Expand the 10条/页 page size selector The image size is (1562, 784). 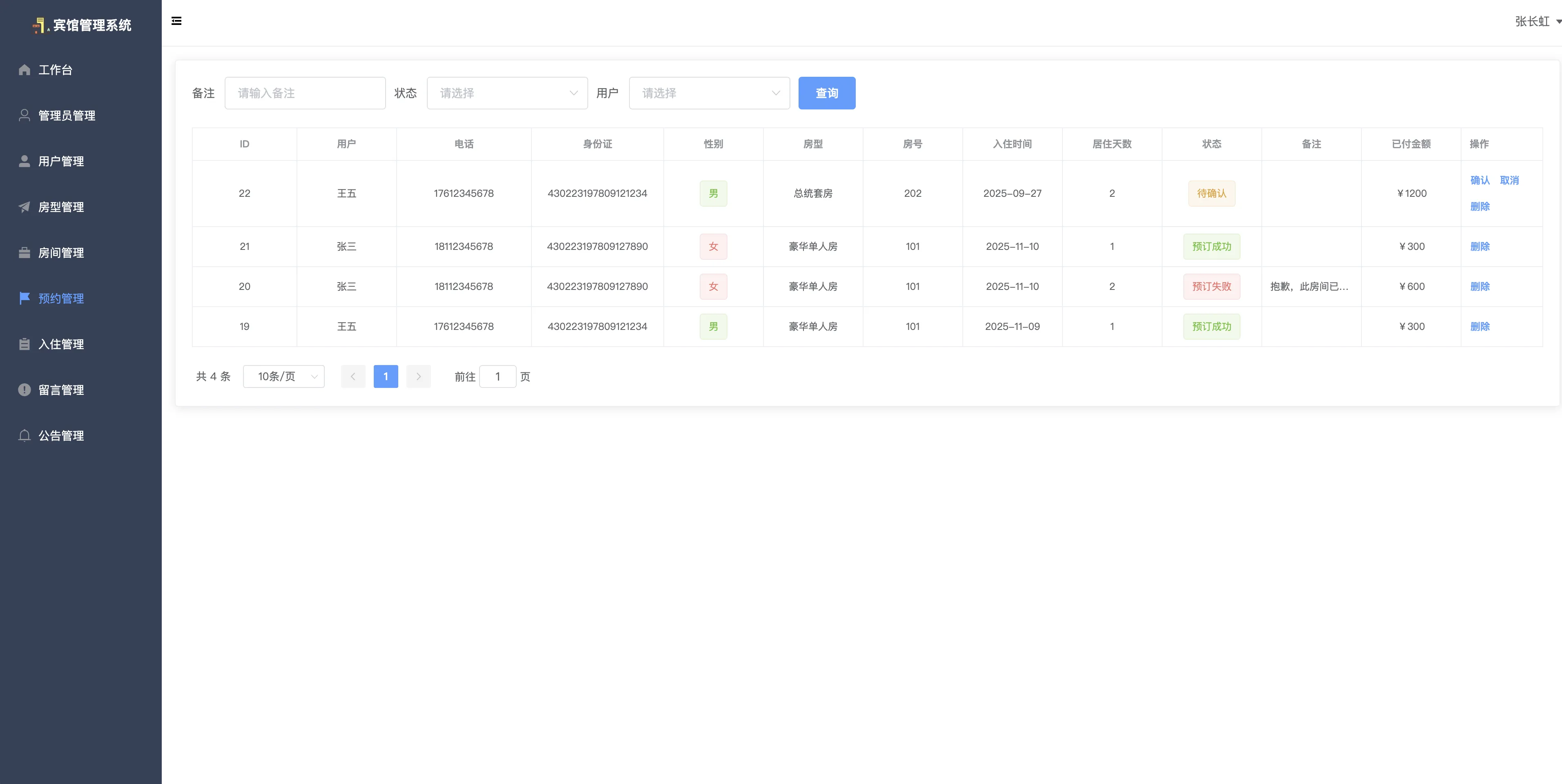pyautogui.click(x=284, y=376)
